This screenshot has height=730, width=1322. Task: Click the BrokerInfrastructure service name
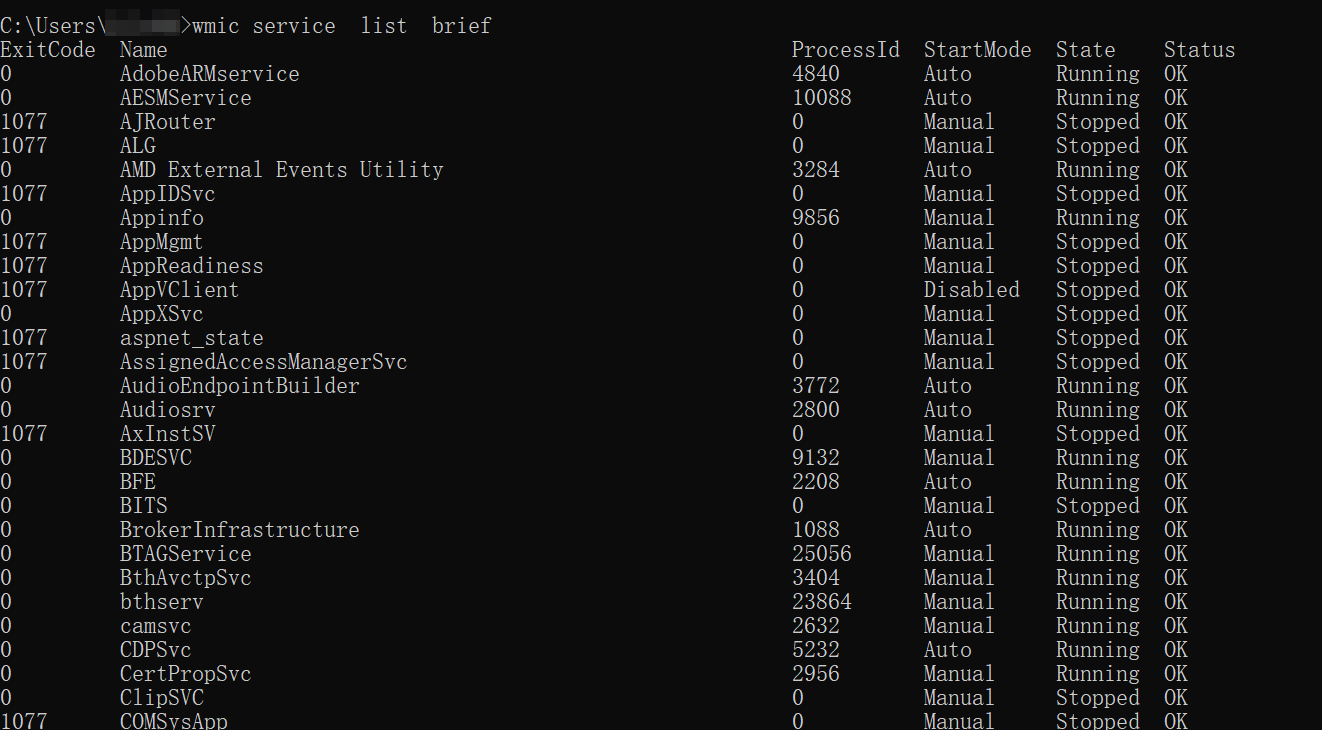point(239,530)
